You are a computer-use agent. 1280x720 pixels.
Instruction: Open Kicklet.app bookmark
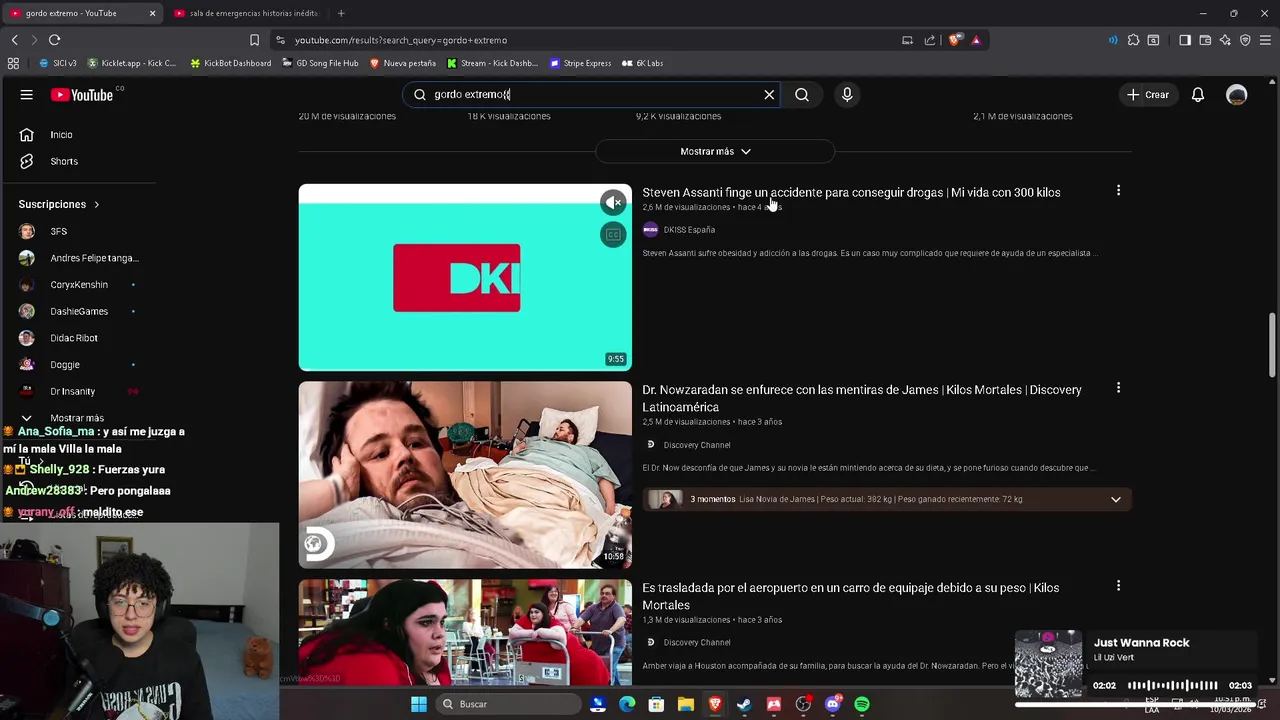(132, 63)
